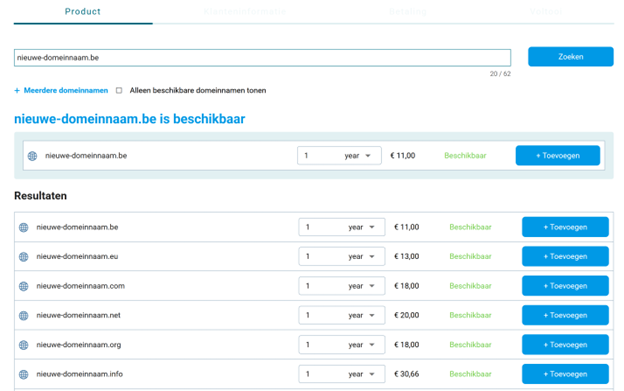Image resolution: width=624 pixels, height=391 pixels.
Task: Click globe icon for nieuwe-domeinnaam.net result
Action: point(24,315)
